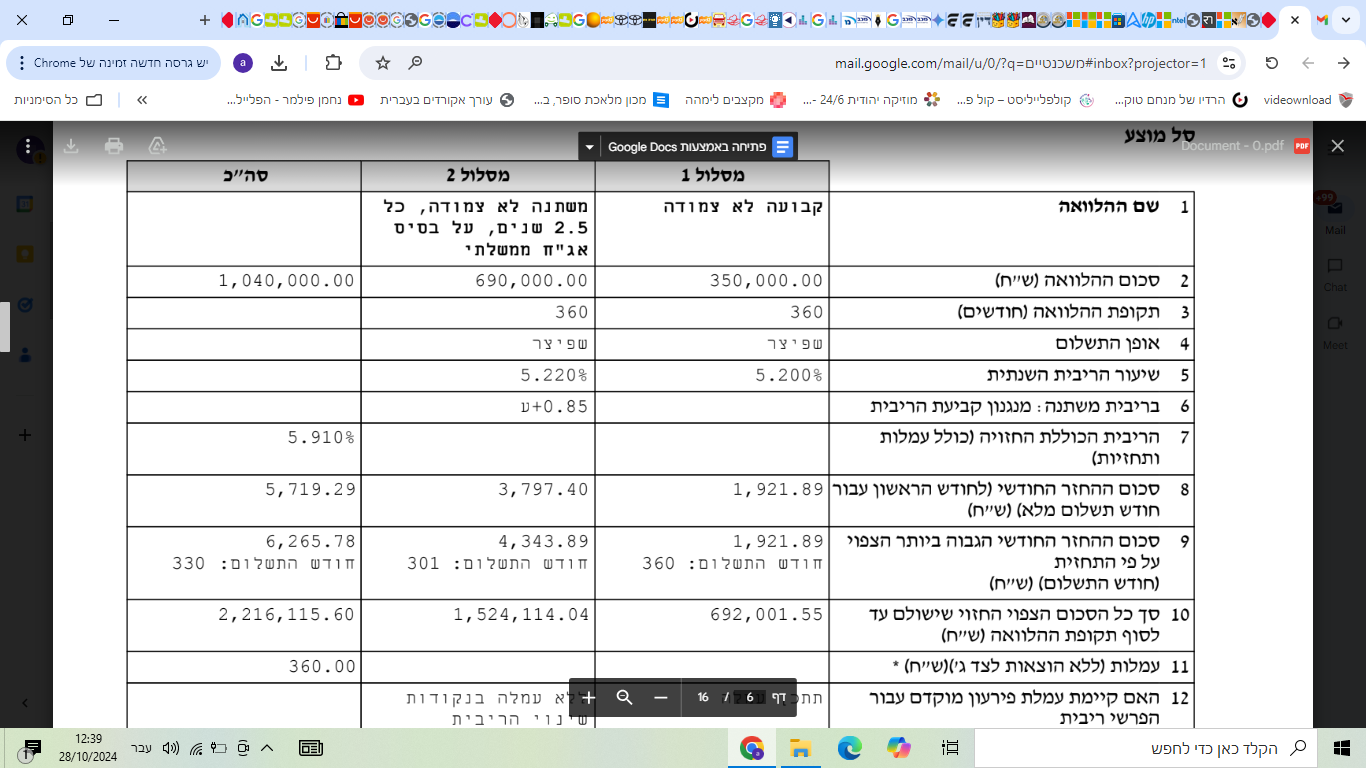Zoom out of the PDF page
The height and width of the screenshot is (768, 1366).
click(x=660, y=697)
